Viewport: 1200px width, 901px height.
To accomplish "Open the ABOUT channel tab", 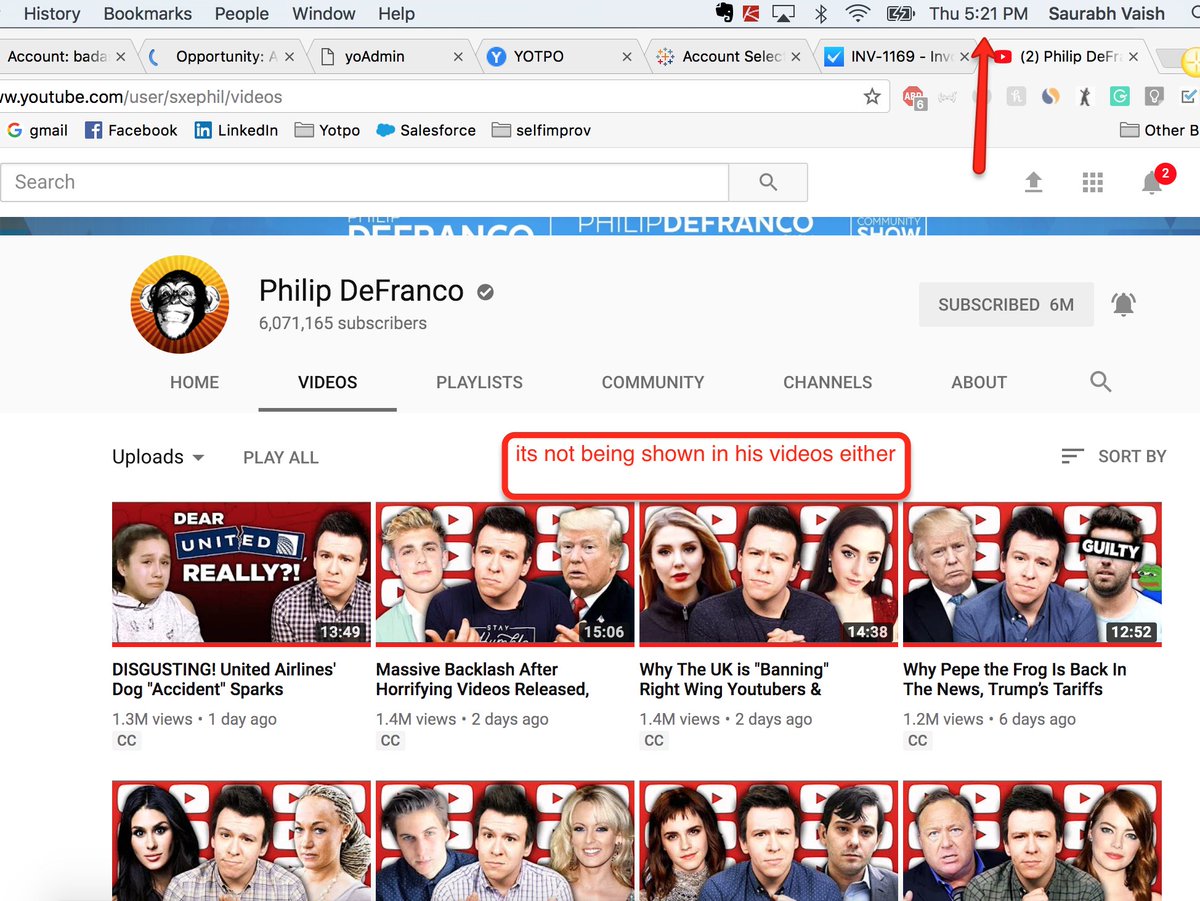I will coord(979,382).
